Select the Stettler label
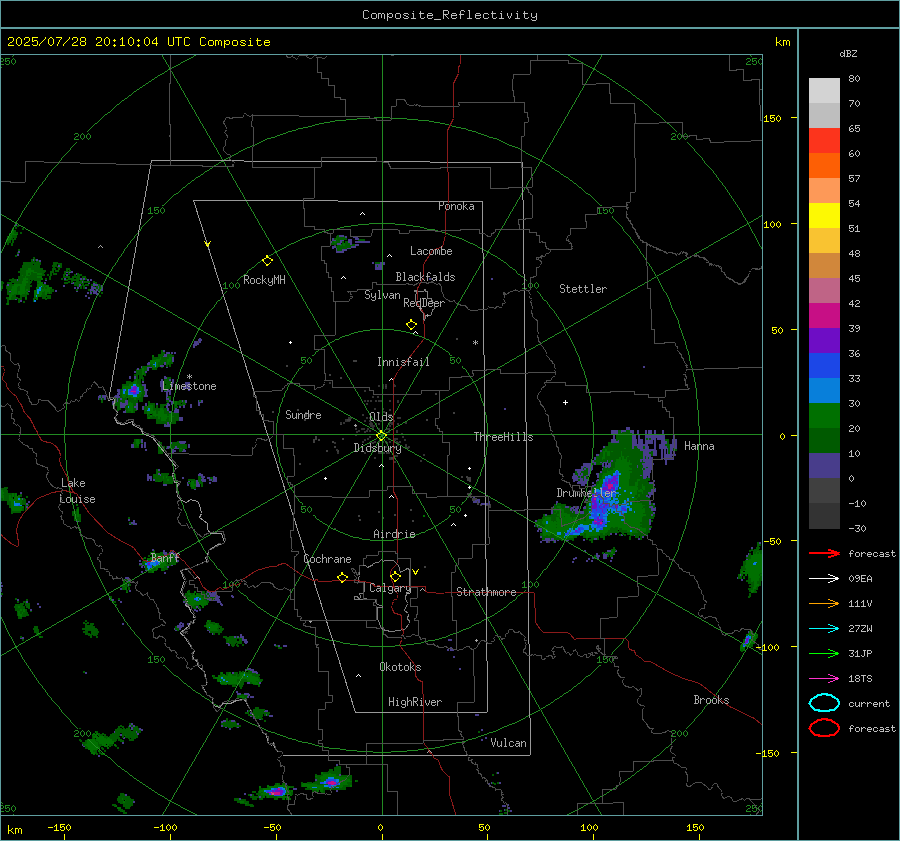The height and width of the screenshot is (841, 900). click(583, 289)
